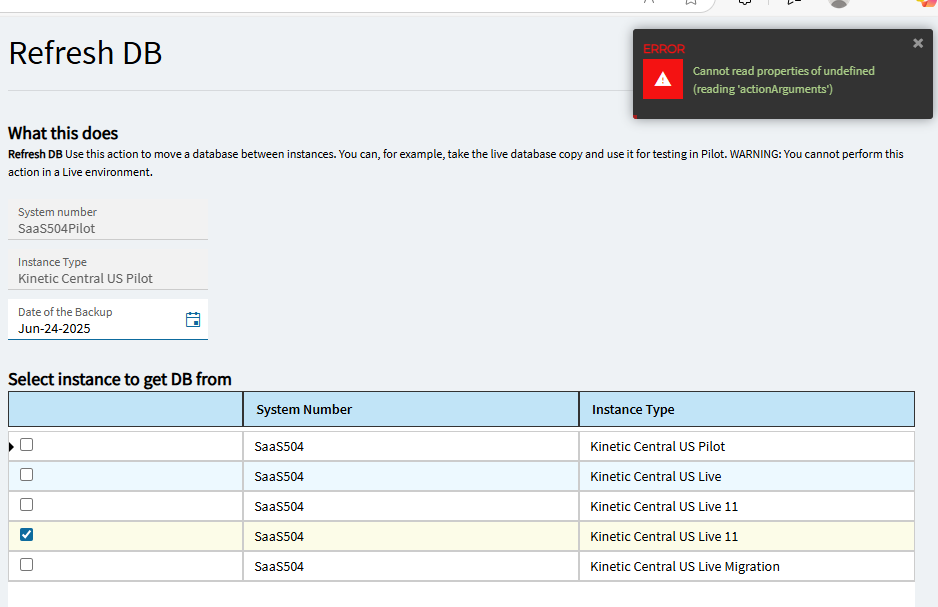Uncheck the selected Kinetic Central US Live 11 row
This screenshot has width=938, height=607.
tap(26, 534)
